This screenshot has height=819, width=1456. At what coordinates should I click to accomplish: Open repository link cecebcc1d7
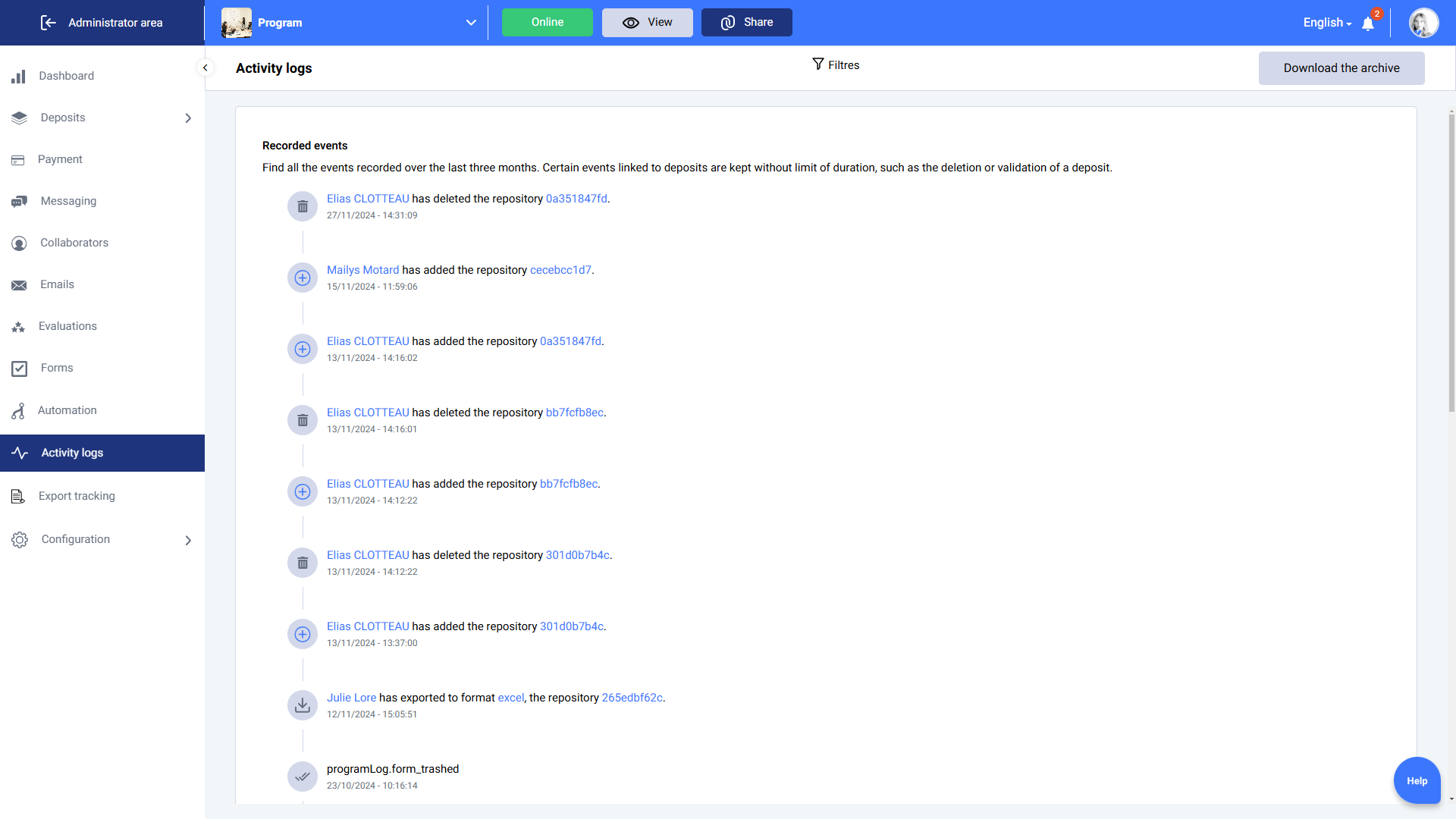pyautogui.click(x=560, y=270)
